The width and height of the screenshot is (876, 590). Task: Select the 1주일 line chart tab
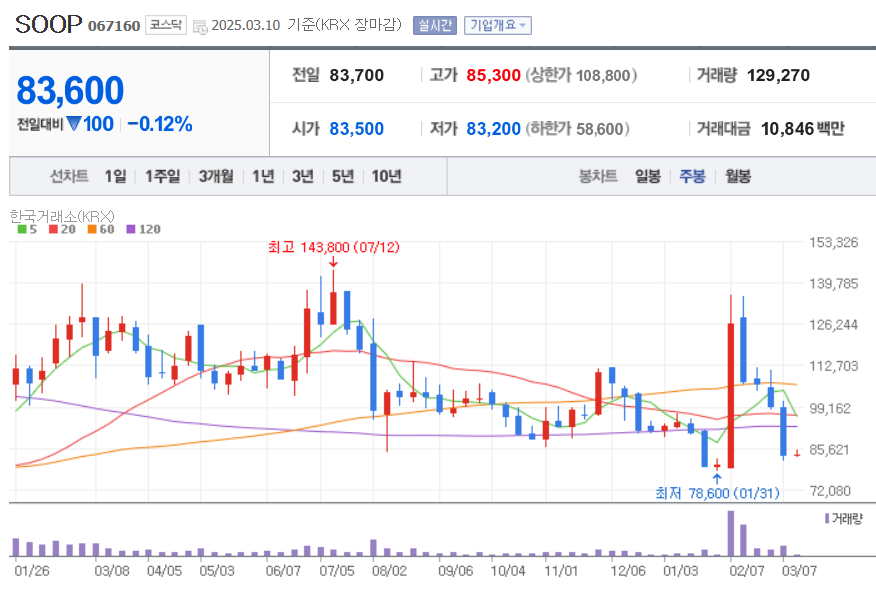(163, 177)
